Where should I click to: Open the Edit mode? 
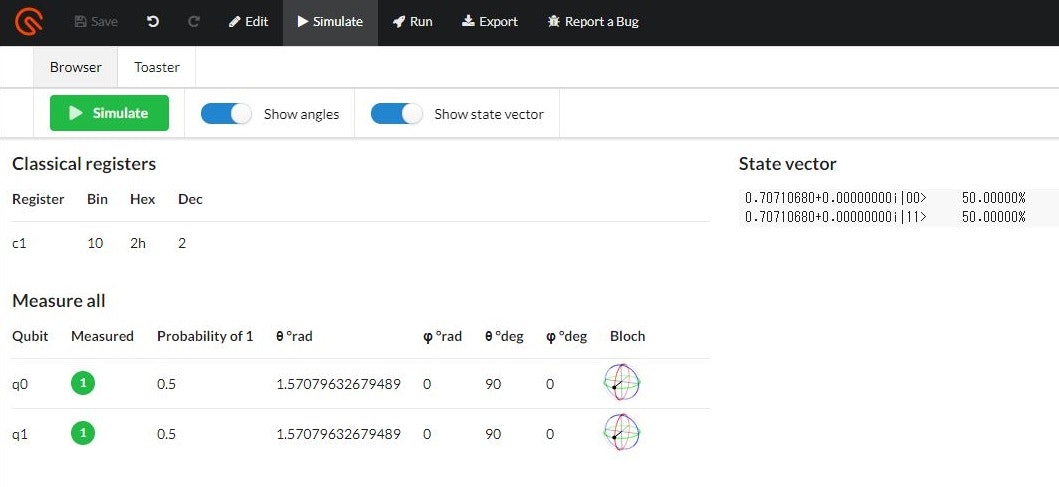tap(249, 22)
